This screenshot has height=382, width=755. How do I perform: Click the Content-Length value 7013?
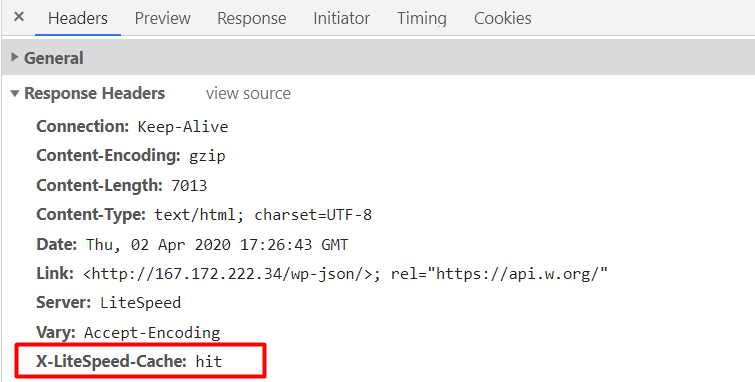click(189, 185)
